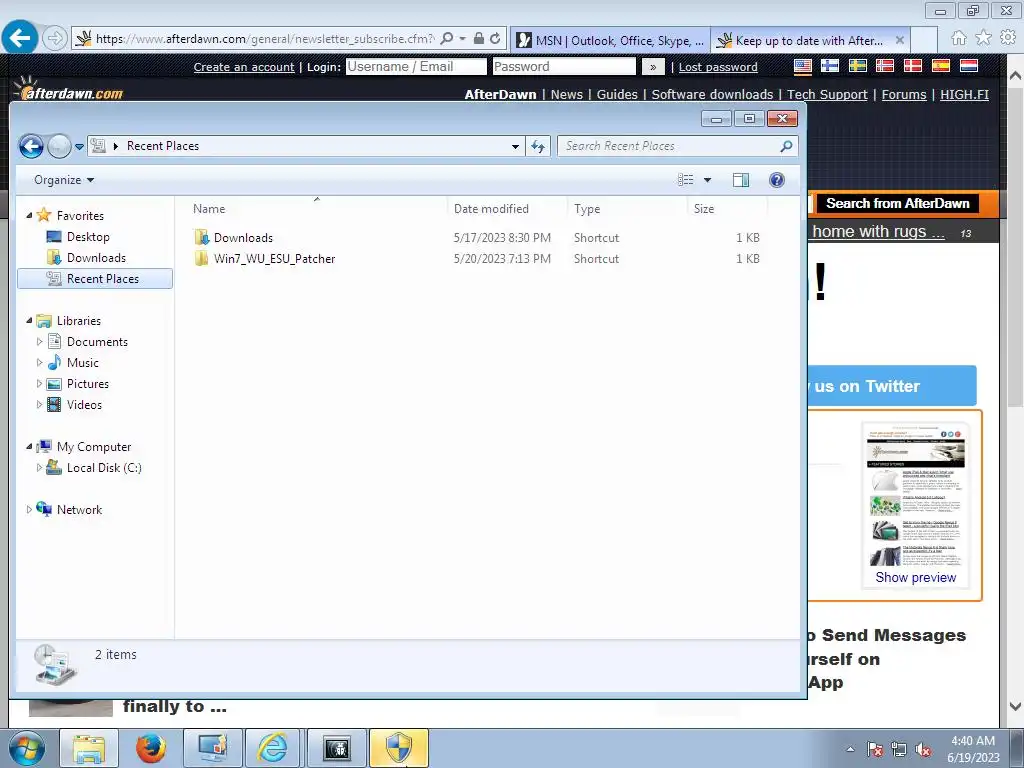Open the Internet Explorer Tools gear
The width and height of the screenshot is (1024, 768).
pos(1008,39)
